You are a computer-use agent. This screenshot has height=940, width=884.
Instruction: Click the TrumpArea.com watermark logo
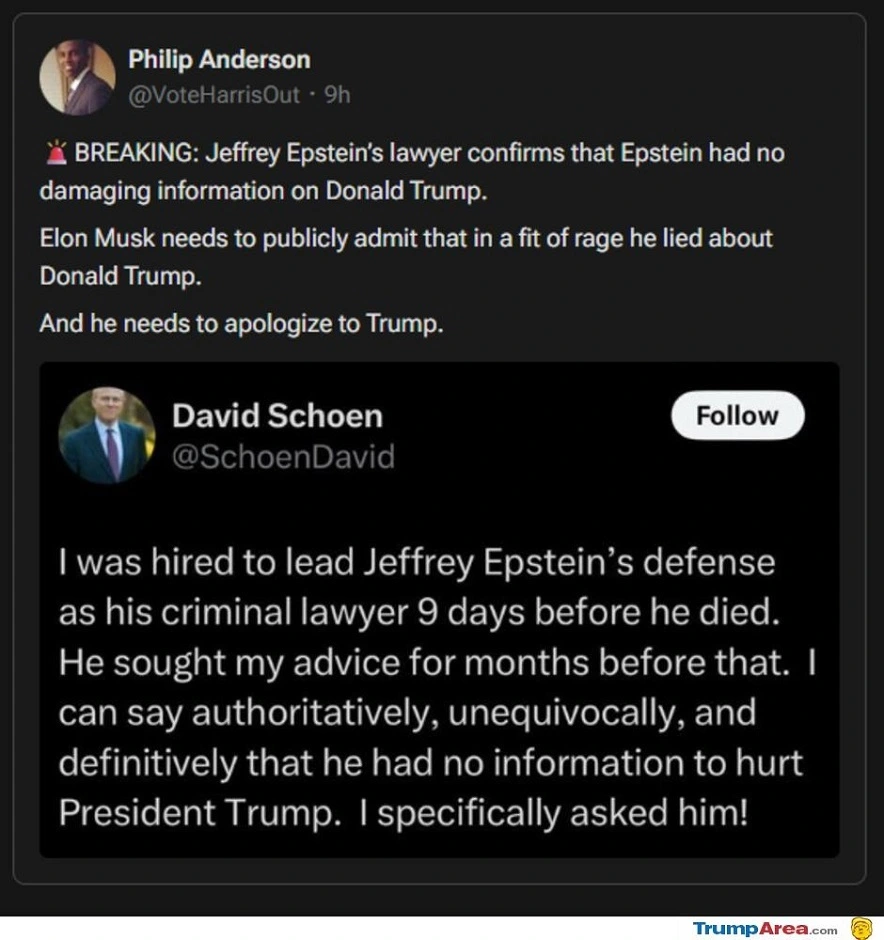tap(765, 929)
